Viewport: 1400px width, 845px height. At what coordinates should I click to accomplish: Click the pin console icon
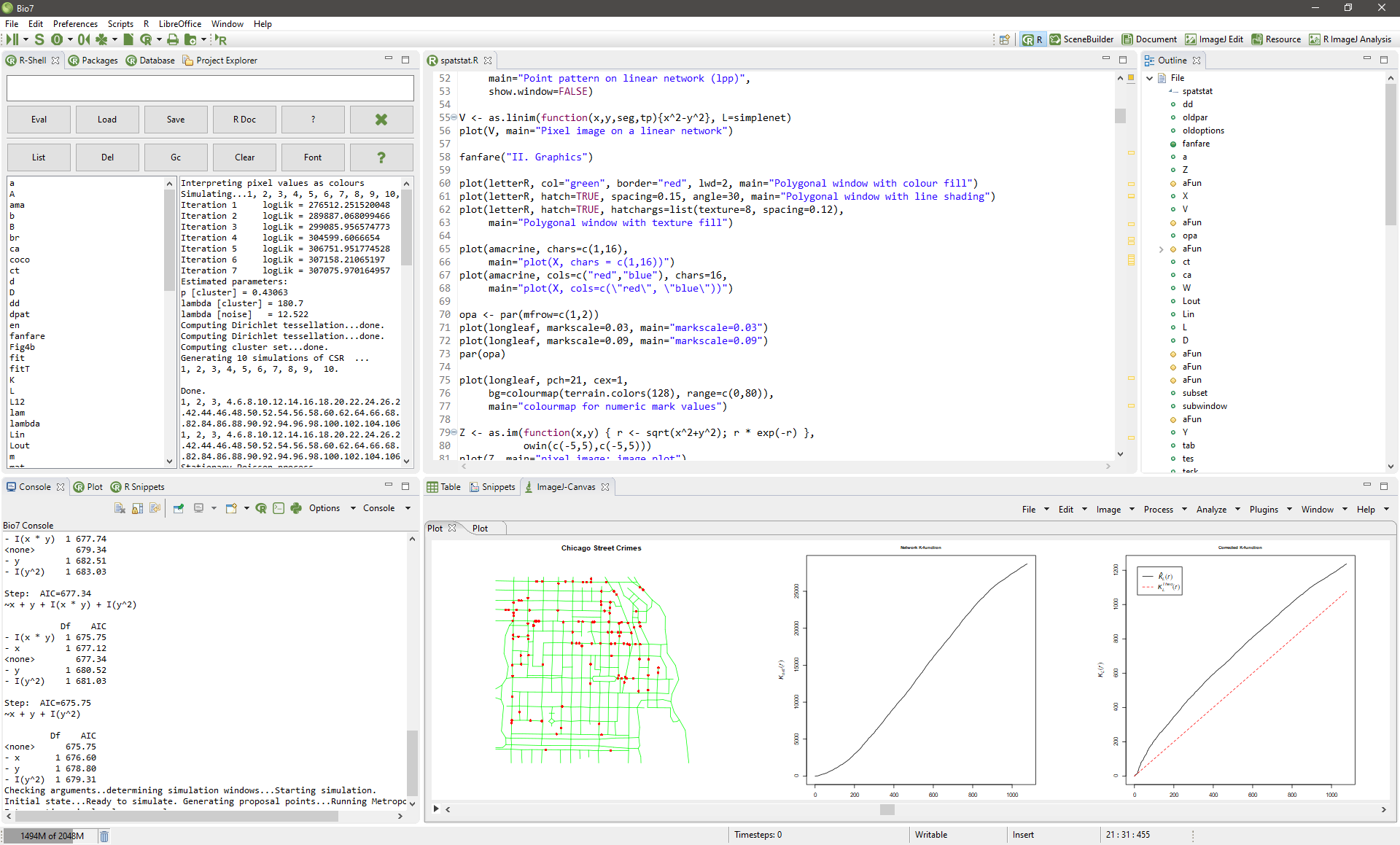tap(179, 508)
